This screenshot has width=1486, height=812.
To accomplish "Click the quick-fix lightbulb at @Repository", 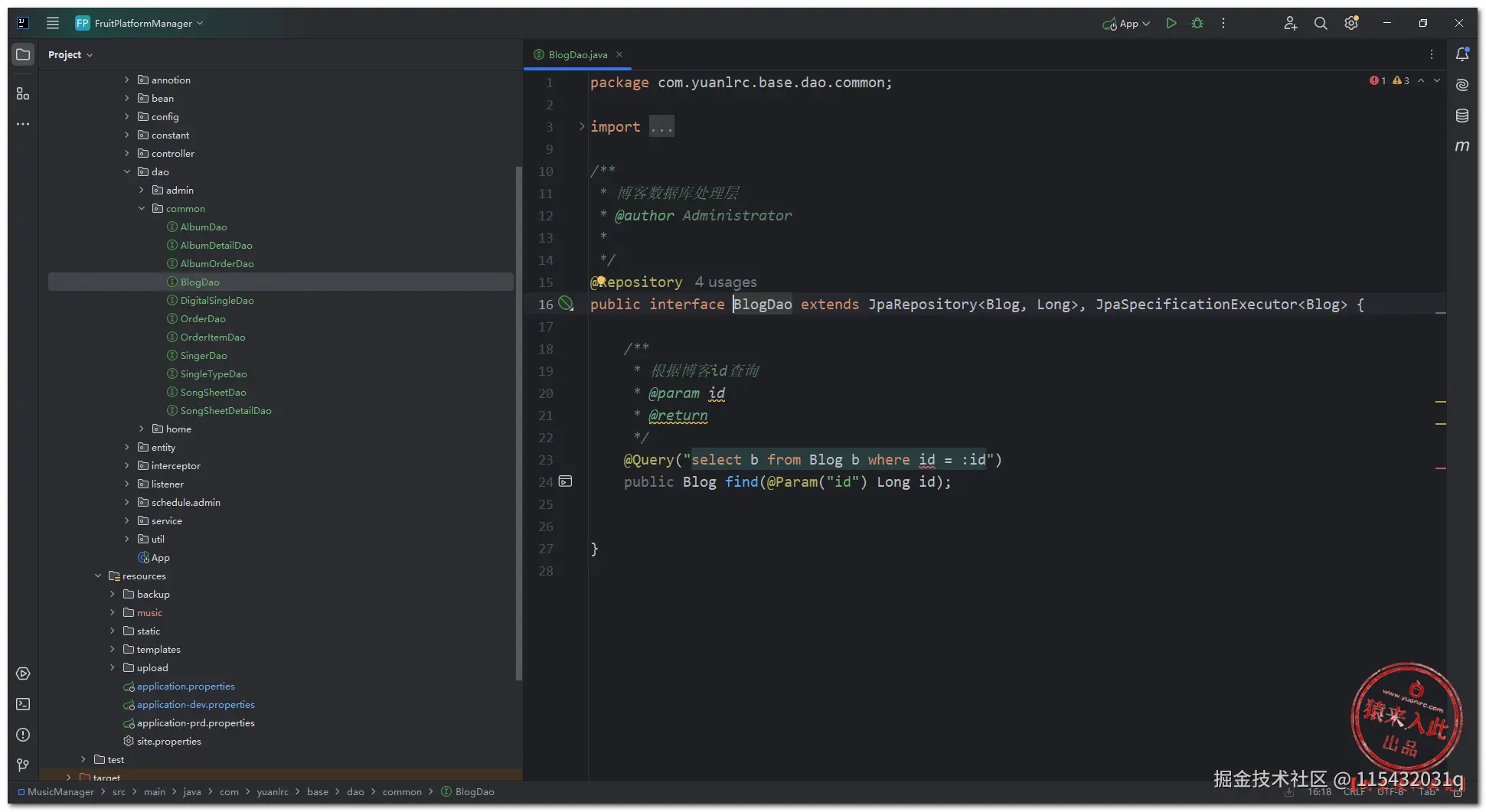I will click(x=601, y=281).
